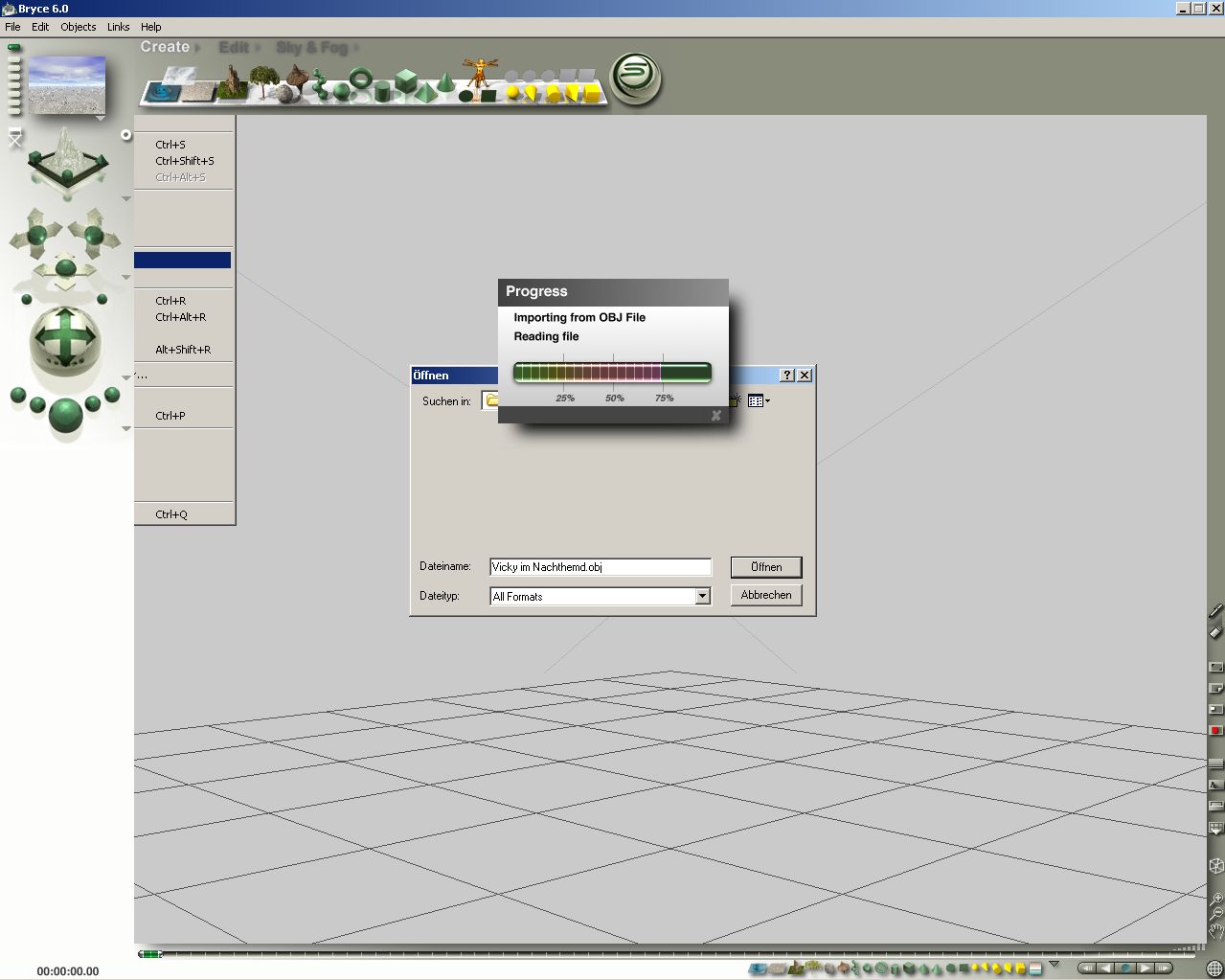Create a stone object

coord(285,94)
